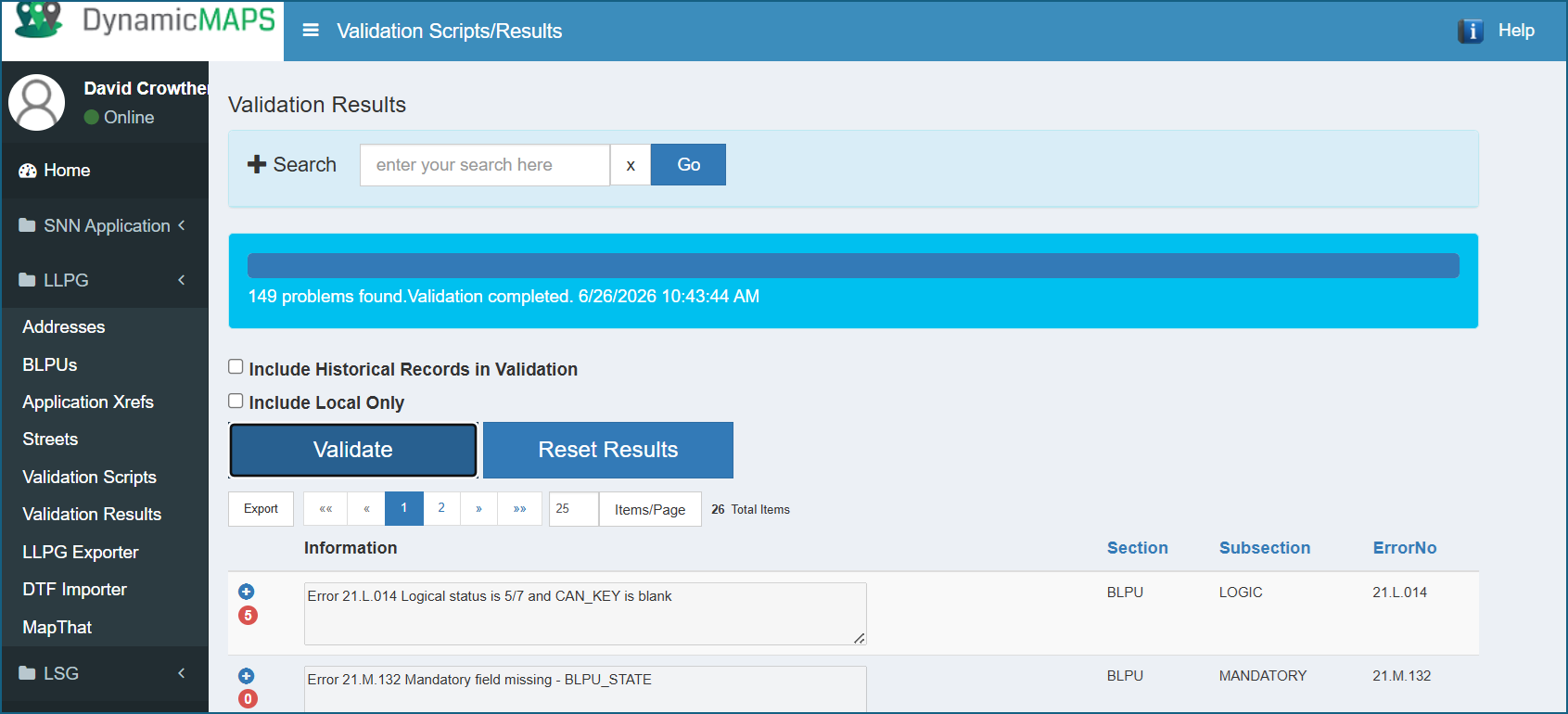This screenshot has width=1568, height=714.
Task: Click the 'LOGIC' subsection cell
Action: click(1241, 593)
